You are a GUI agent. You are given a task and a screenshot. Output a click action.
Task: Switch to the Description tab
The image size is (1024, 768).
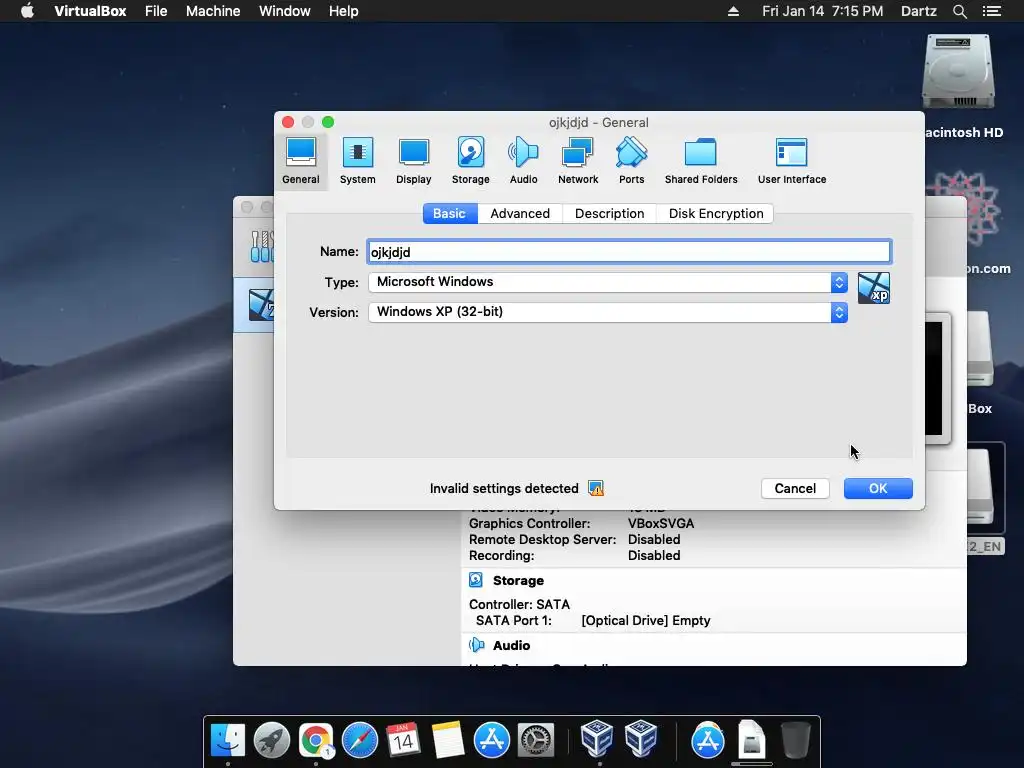(x=609, y=214)
